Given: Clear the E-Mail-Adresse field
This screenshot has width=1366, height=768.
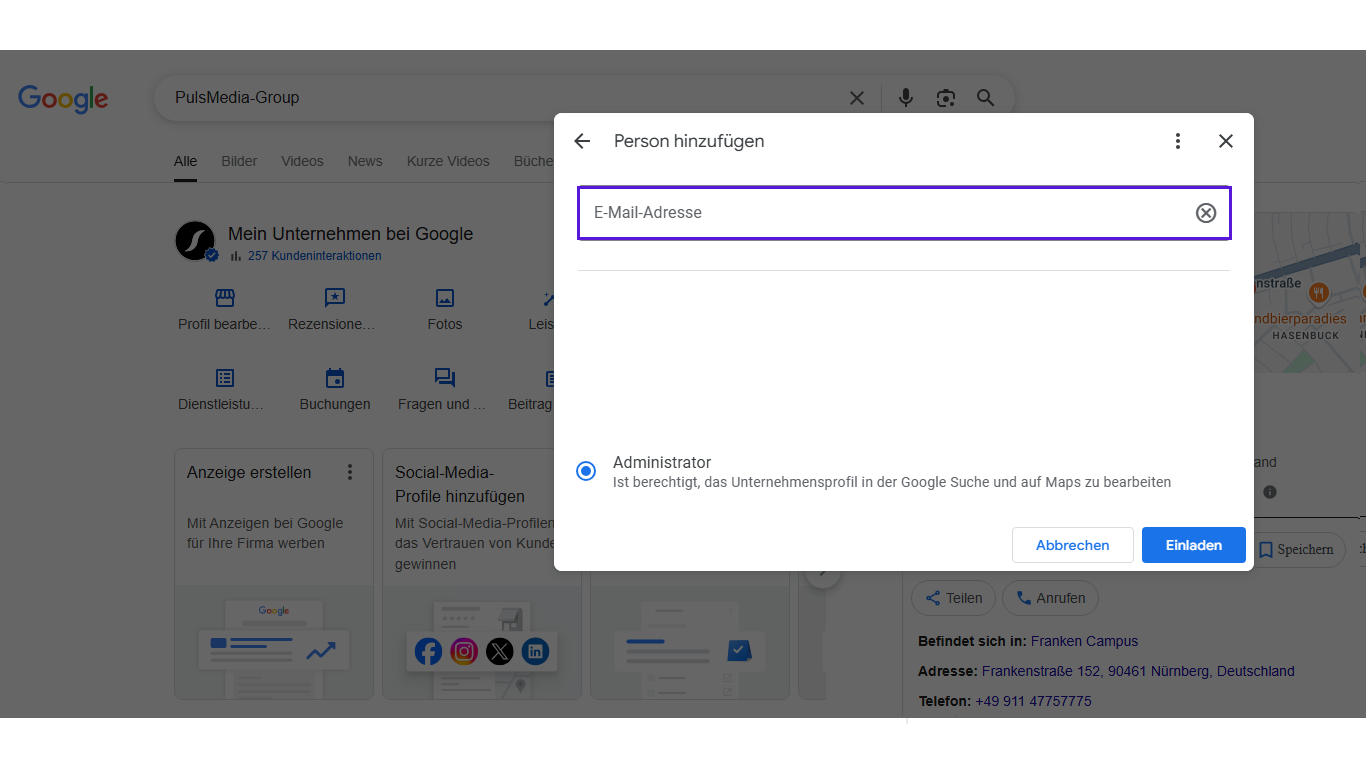Looking at the screenshot, I should coord(1206,212).
